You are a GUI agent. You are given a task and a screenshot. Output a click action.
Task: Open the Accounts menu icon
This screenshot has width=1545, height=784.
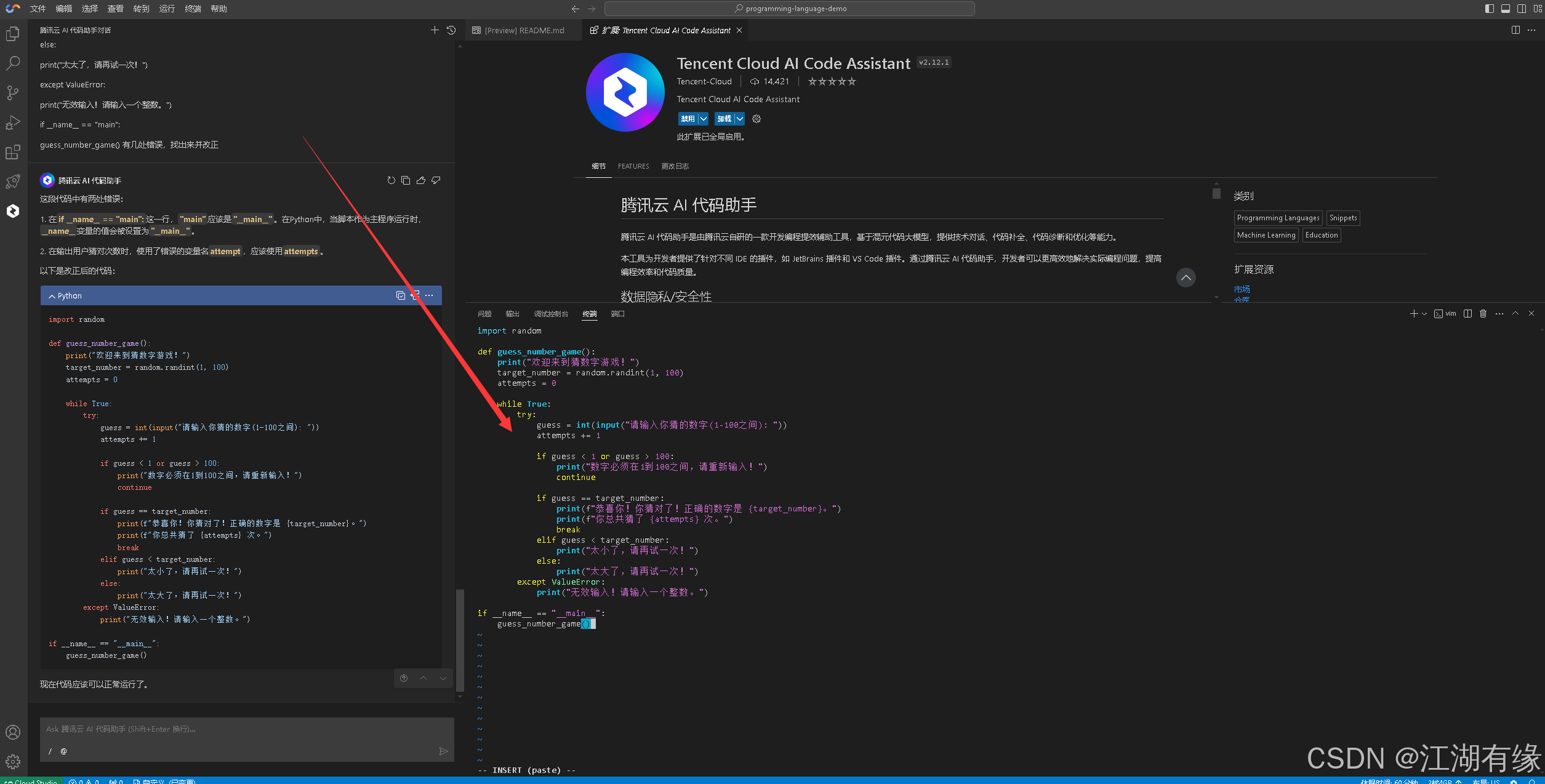pyautogui.click(x=13, y=732)
